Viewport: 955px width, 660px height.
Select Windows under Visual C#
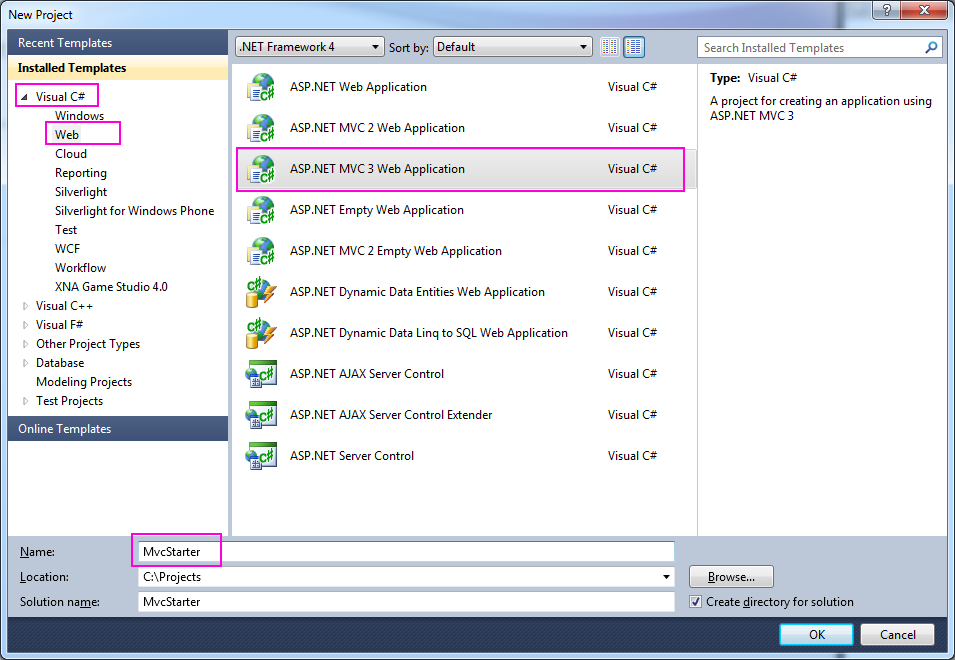pyautogui.click(x=79, y=116)
